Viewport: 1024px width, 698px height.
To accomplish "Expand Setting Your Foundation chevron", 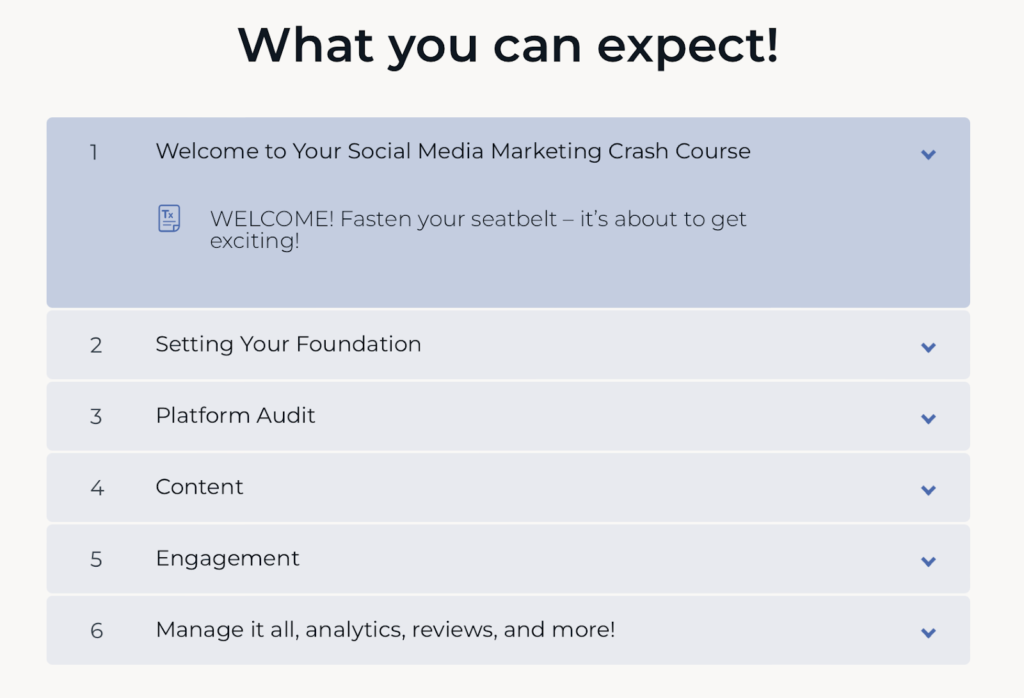I will (x=928, y=347).
